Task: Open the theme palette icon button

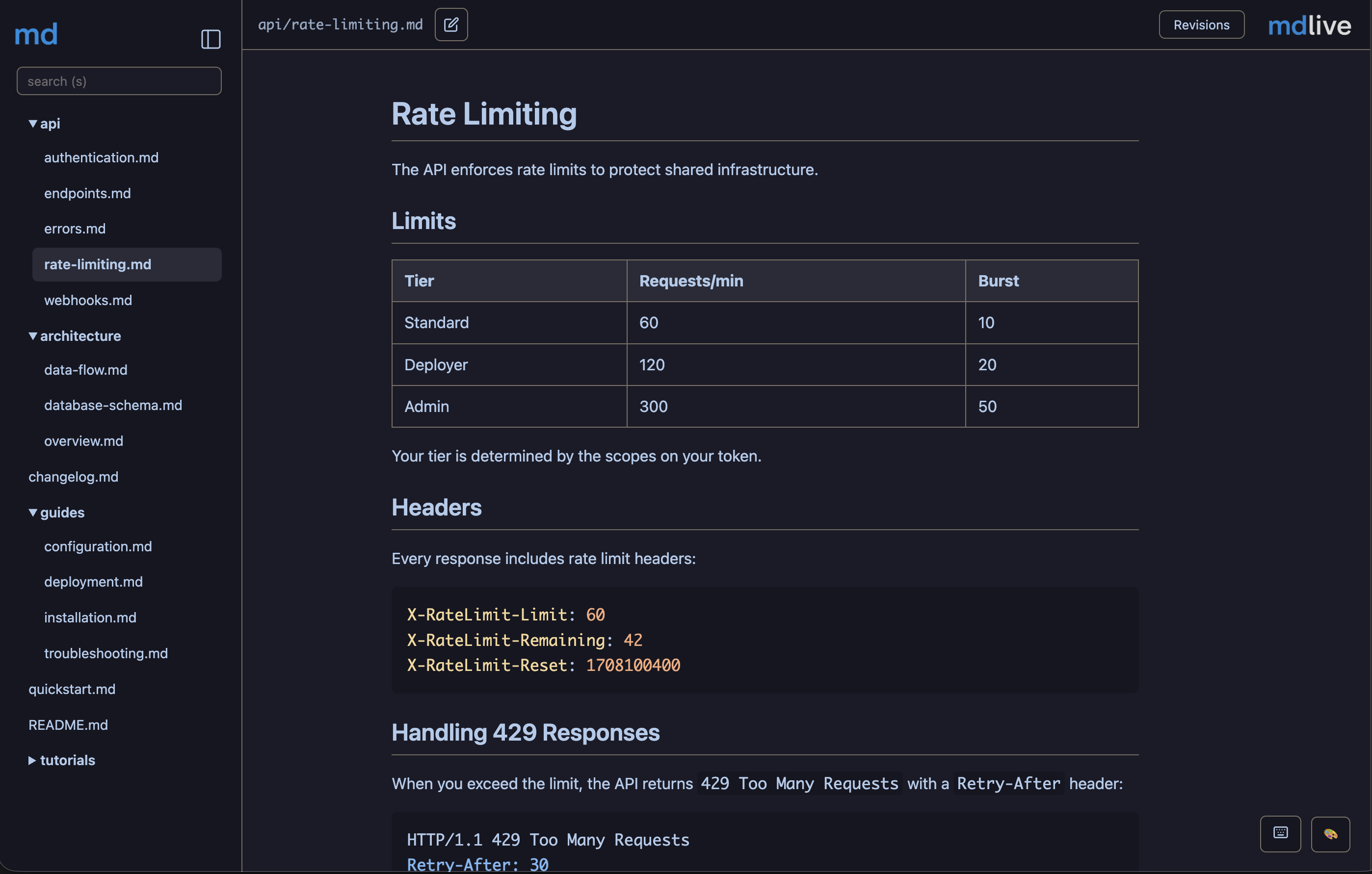Action: click(x=1330, y=834)
